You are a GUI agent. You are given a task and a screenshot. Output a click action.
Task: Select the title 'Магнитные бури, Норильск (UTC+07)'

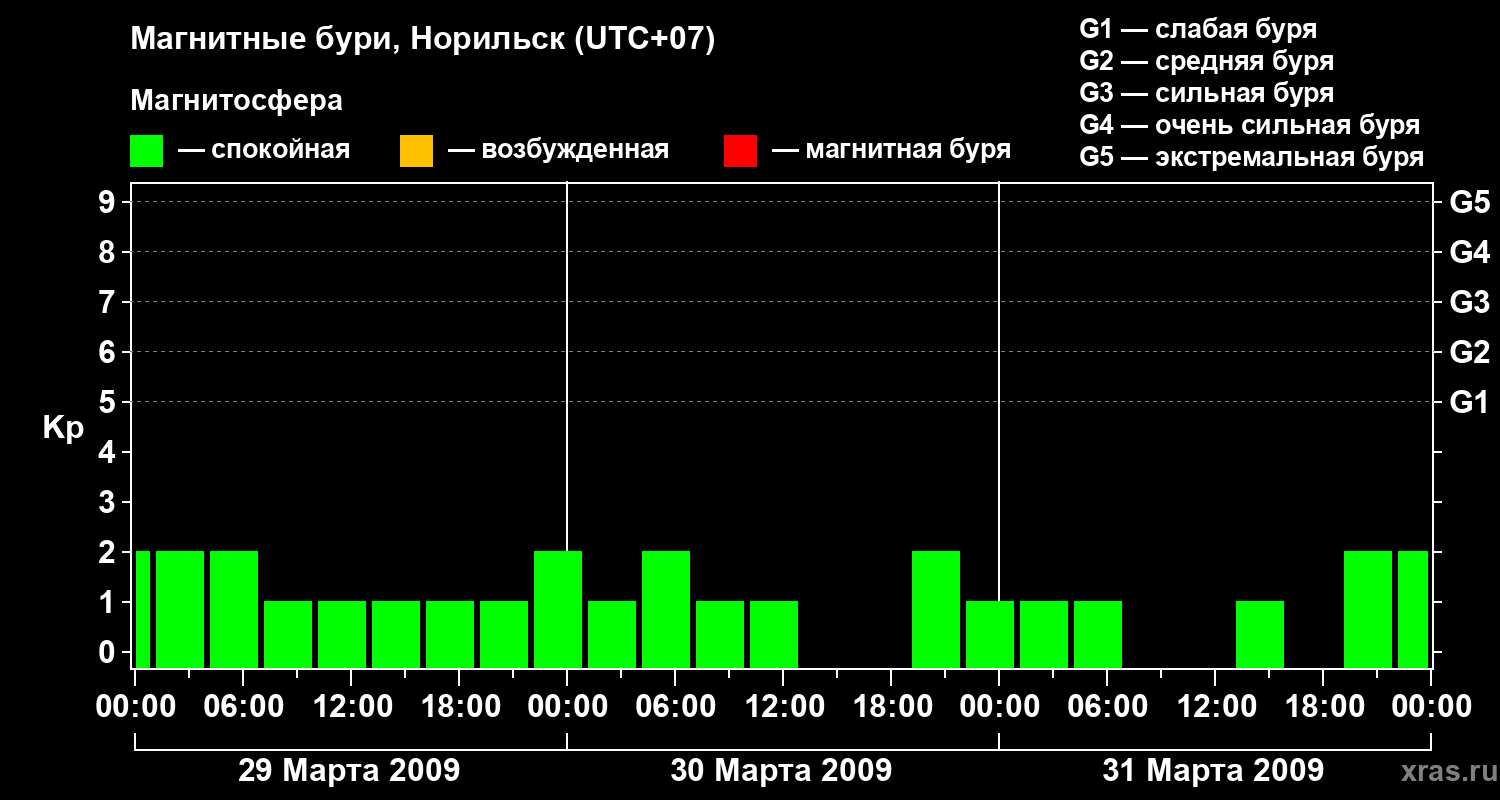[423, 40]
